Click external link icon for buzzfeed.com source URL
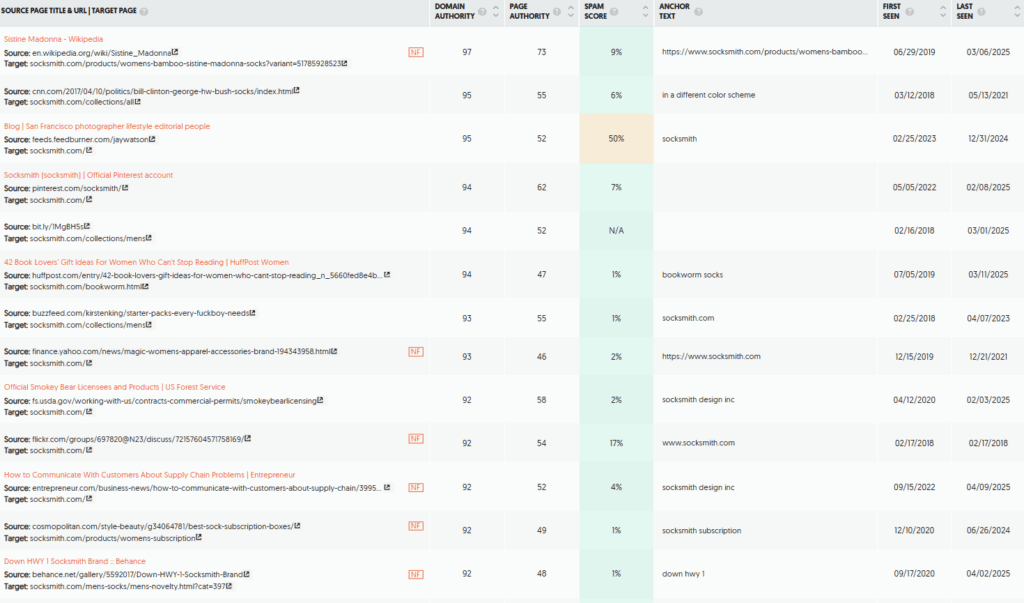 point(253,313)
